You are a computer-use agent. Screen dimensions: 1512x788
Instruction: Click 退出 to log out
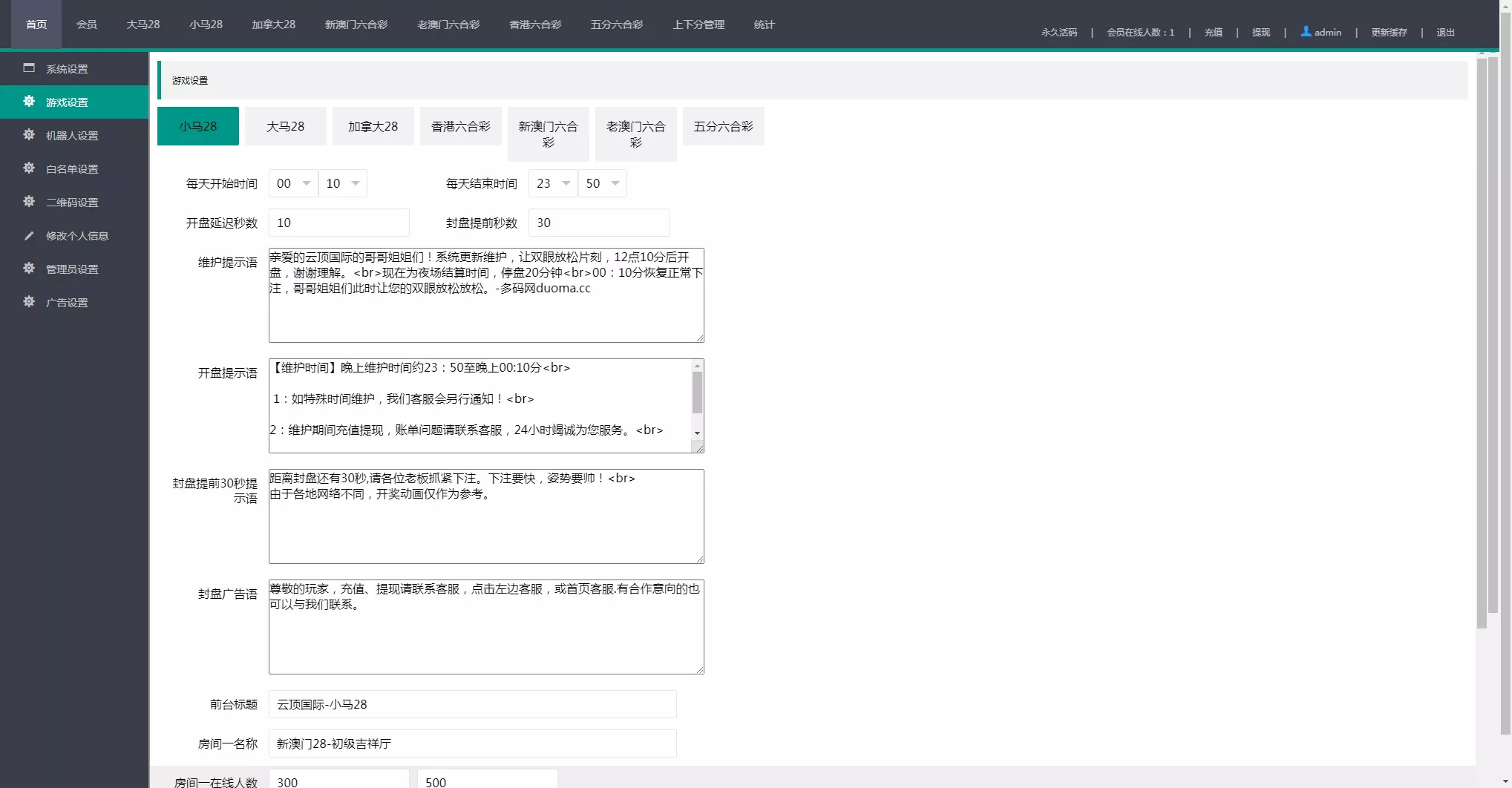click(x=1444, y=32)
